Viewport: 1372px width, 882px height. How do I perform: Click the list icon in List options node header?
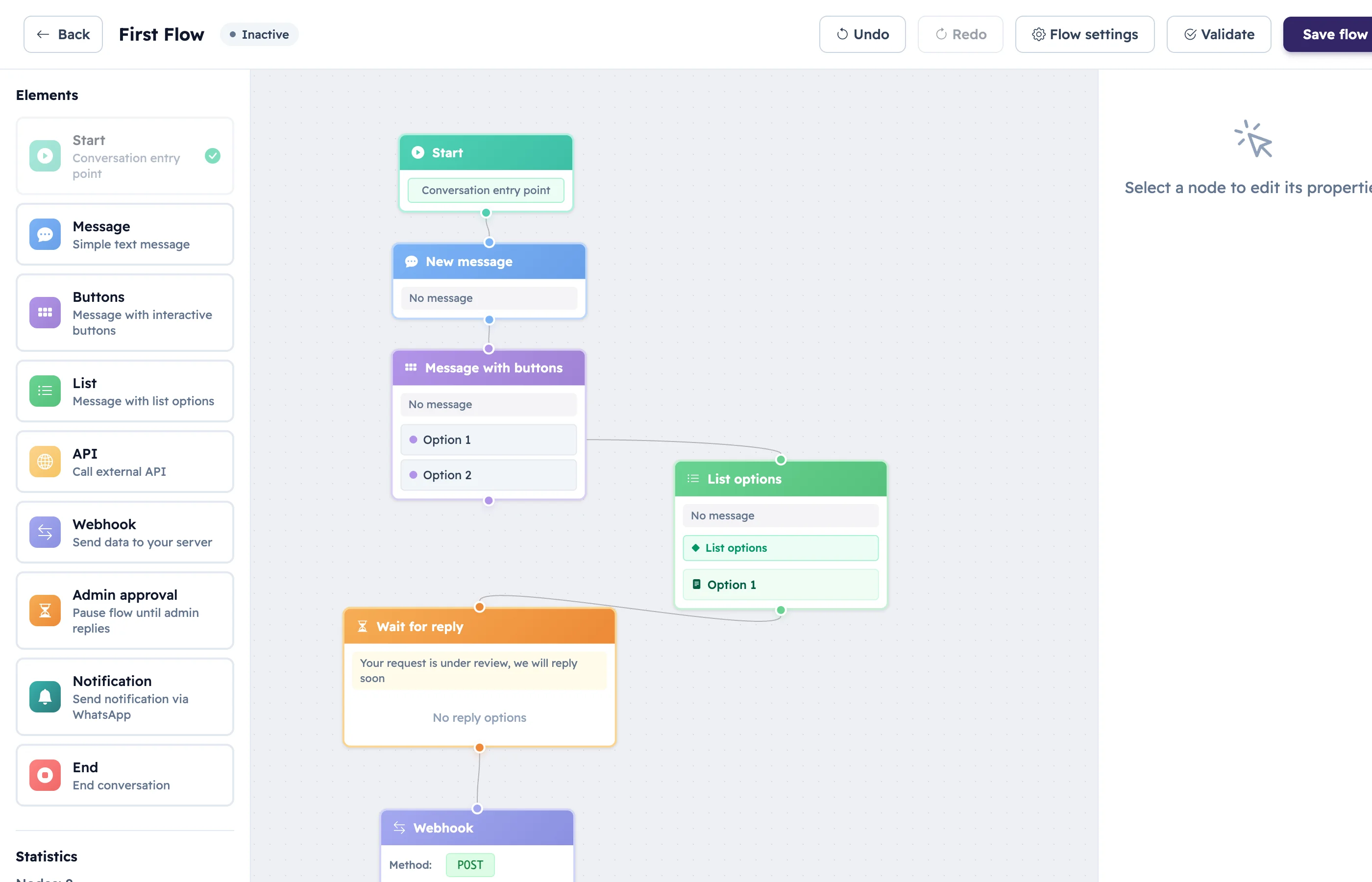pyautogui.click(x=693, y=479)
